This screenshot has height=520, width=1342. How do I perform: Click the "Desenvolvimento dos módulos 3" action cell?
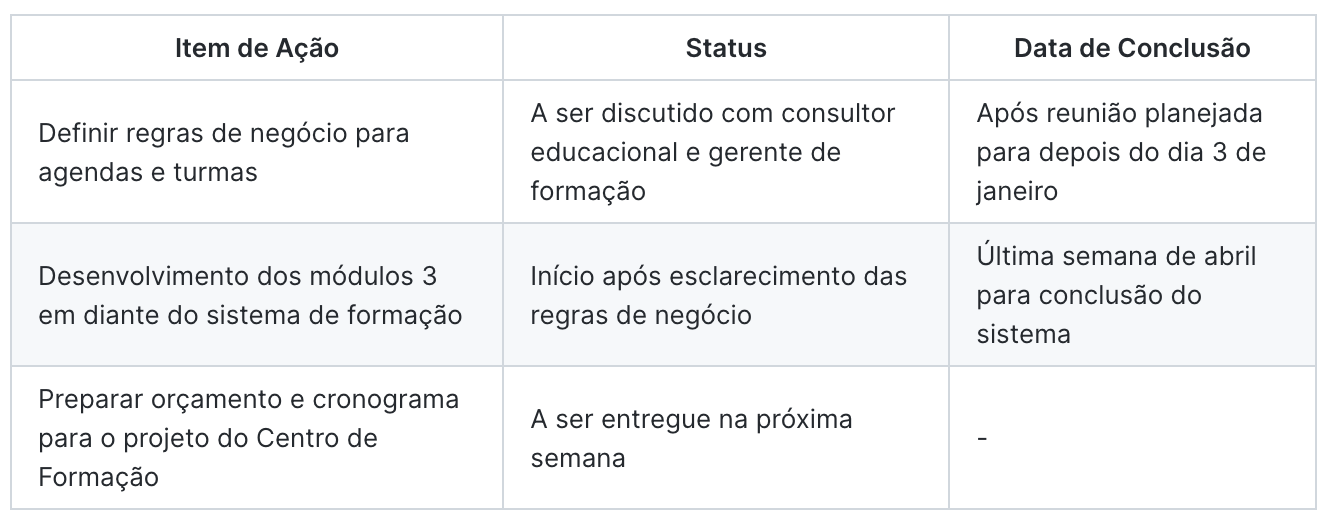pyautogui.click(x=237, y=275)
